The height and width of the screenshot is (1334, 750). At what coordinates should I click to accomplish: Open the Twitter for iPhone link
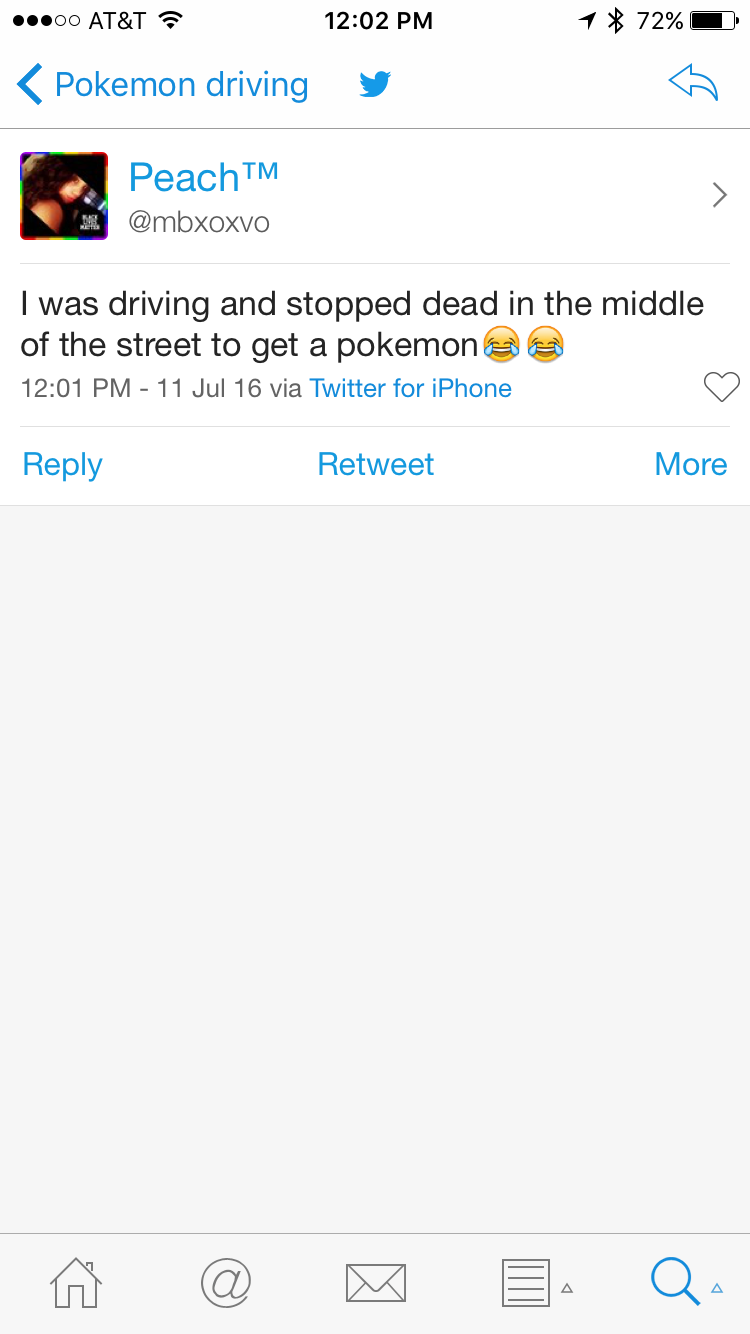tap(410, 388)
